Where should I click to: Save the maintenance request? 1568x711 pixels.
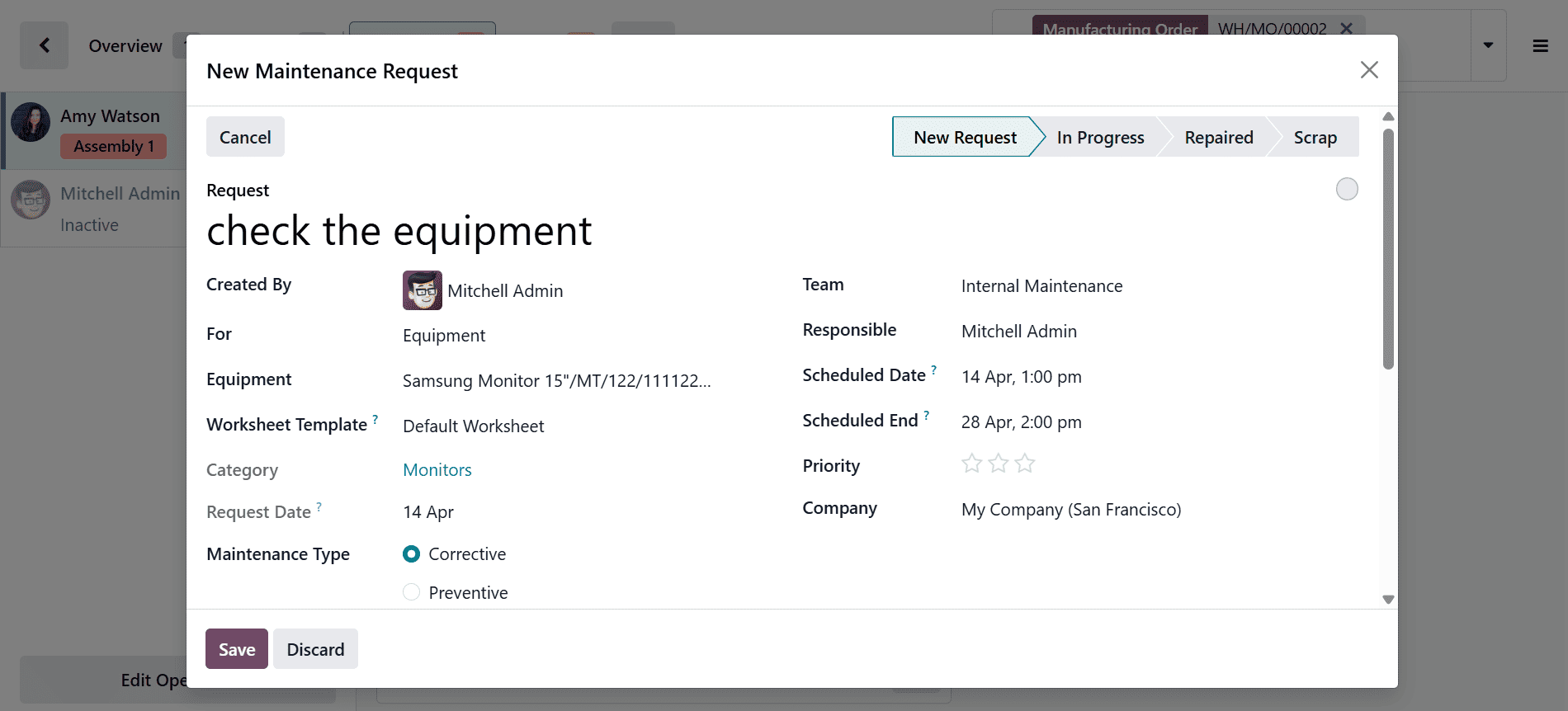pos(237,649)
